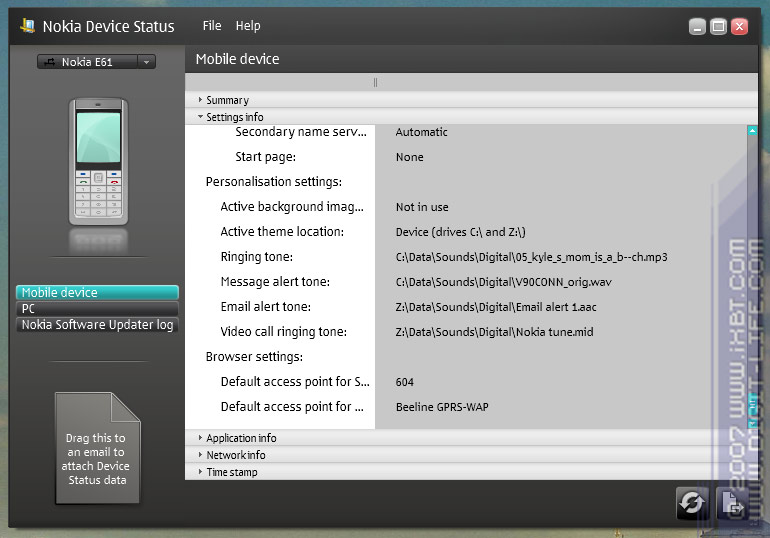The height and width of the screenshot is (538, 770).
Task: Click the 604 access point value
Action: coord(405,382)
